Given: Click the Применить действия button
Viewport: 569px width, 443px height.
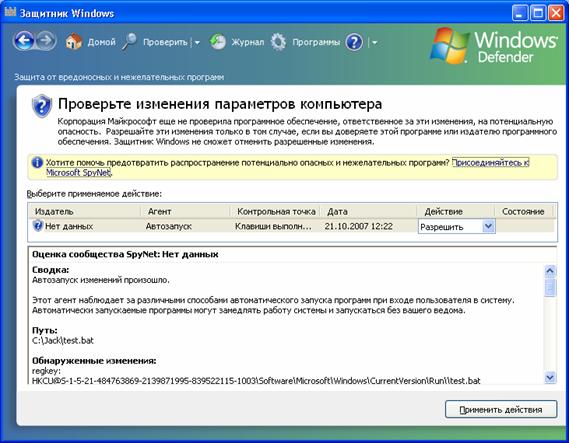Looking at the screenshot, I should point(501,409).
